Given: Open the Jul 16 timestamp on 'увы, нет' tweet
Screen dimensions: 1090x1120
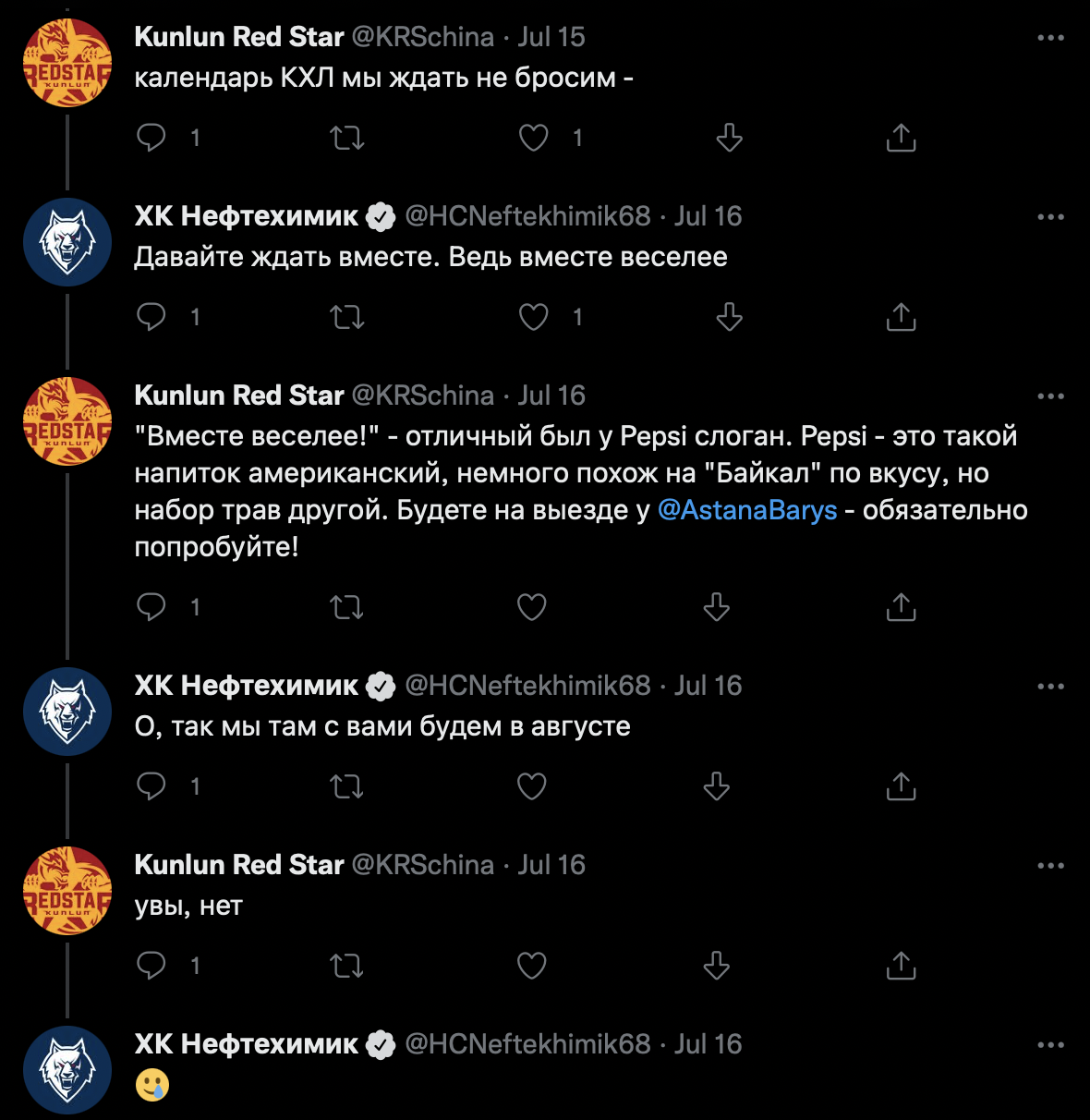Looking at the screenshot, I should click(x=551, y=865).
